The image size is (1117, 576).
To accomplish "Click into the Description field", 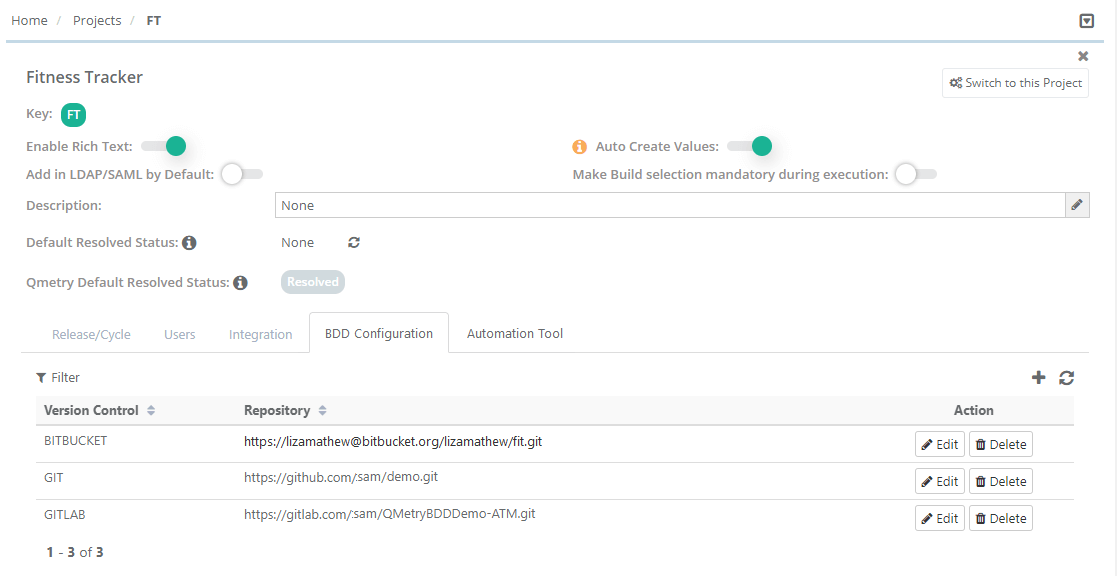I will [670, 205].
